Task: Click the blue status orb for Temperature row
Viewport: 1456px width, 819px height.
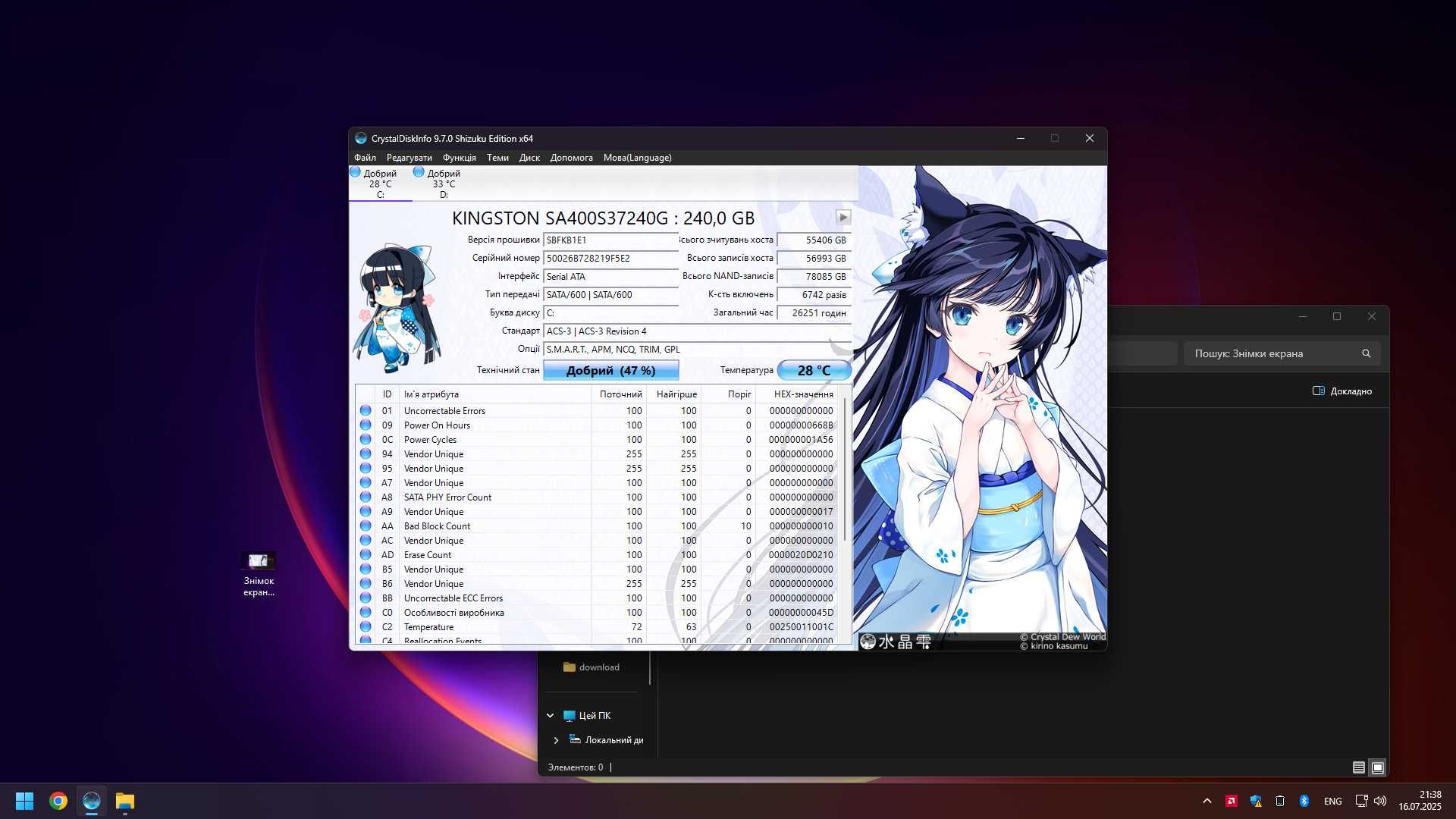Action: pyautogui.click(x=366, y=627)
